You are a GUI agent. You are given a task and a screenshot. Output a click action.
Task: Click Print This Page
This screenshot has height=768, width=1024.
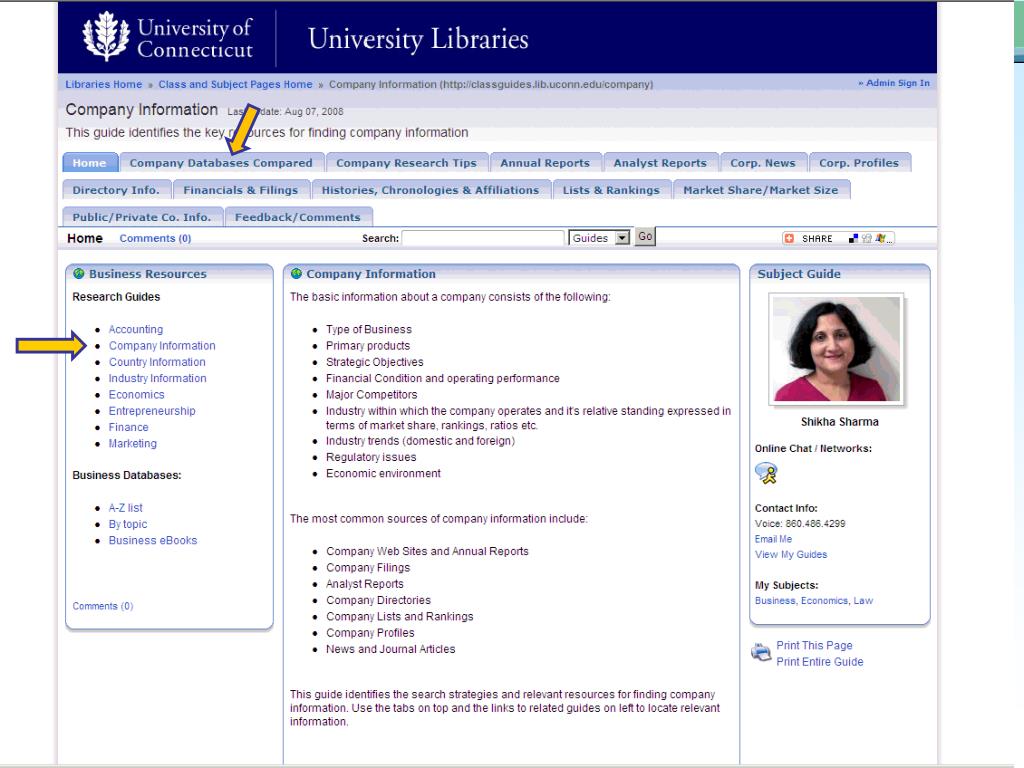tap(814, 645)
